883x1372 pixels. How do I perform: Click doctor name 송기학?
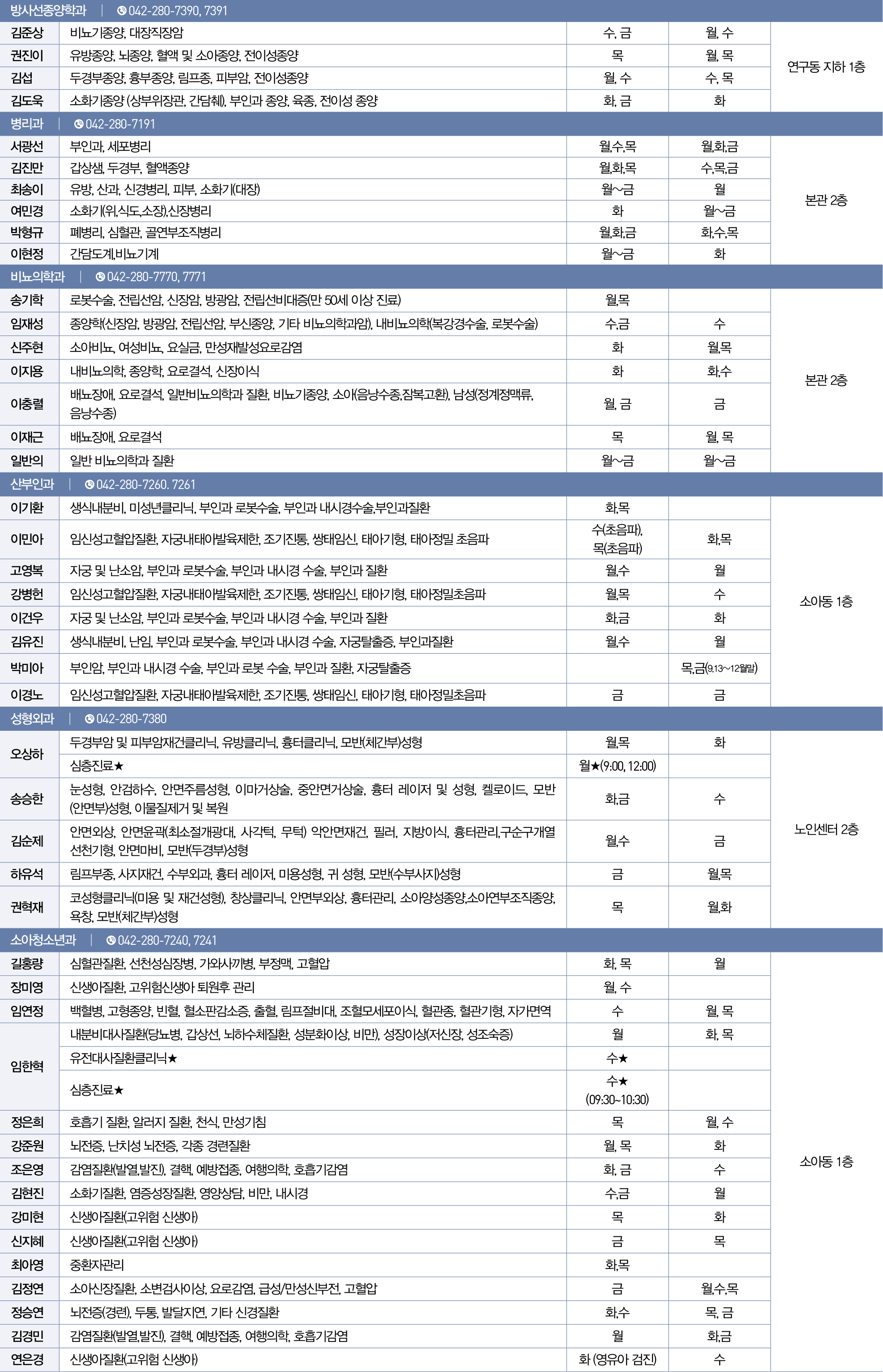point(27,300)
